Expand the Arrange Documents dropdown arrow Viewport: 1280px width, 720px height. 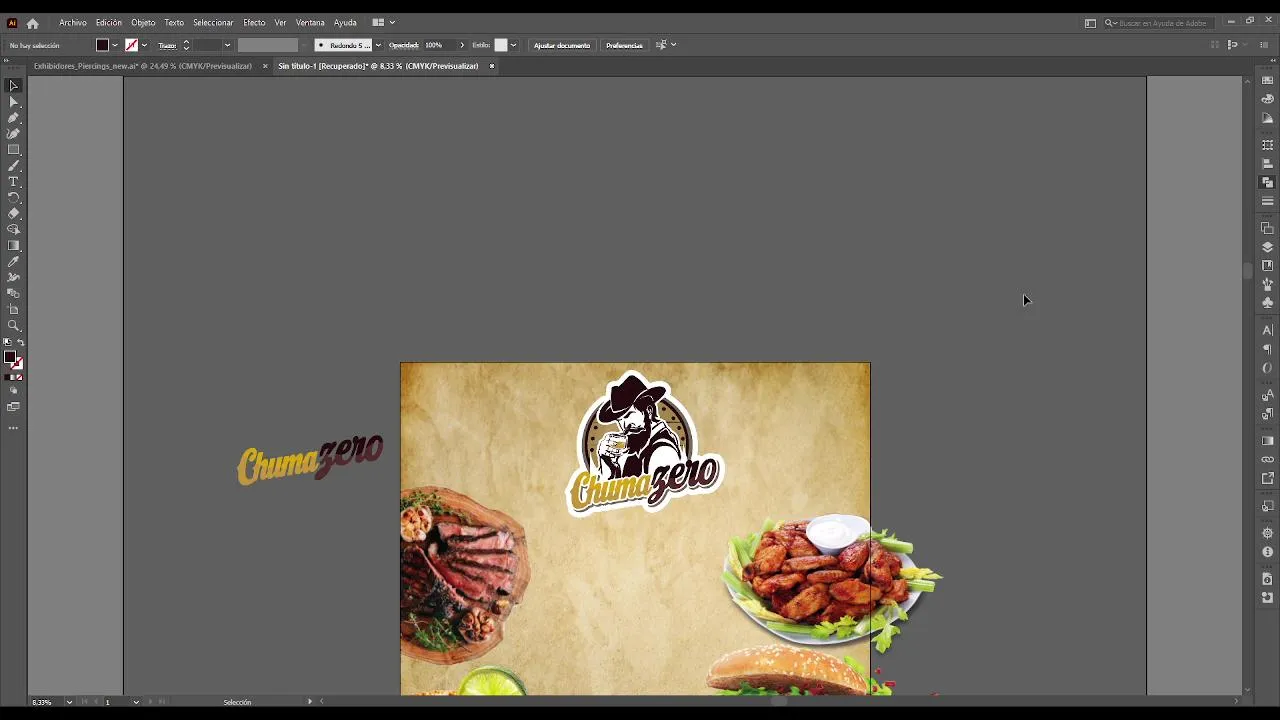pos(392,23)
